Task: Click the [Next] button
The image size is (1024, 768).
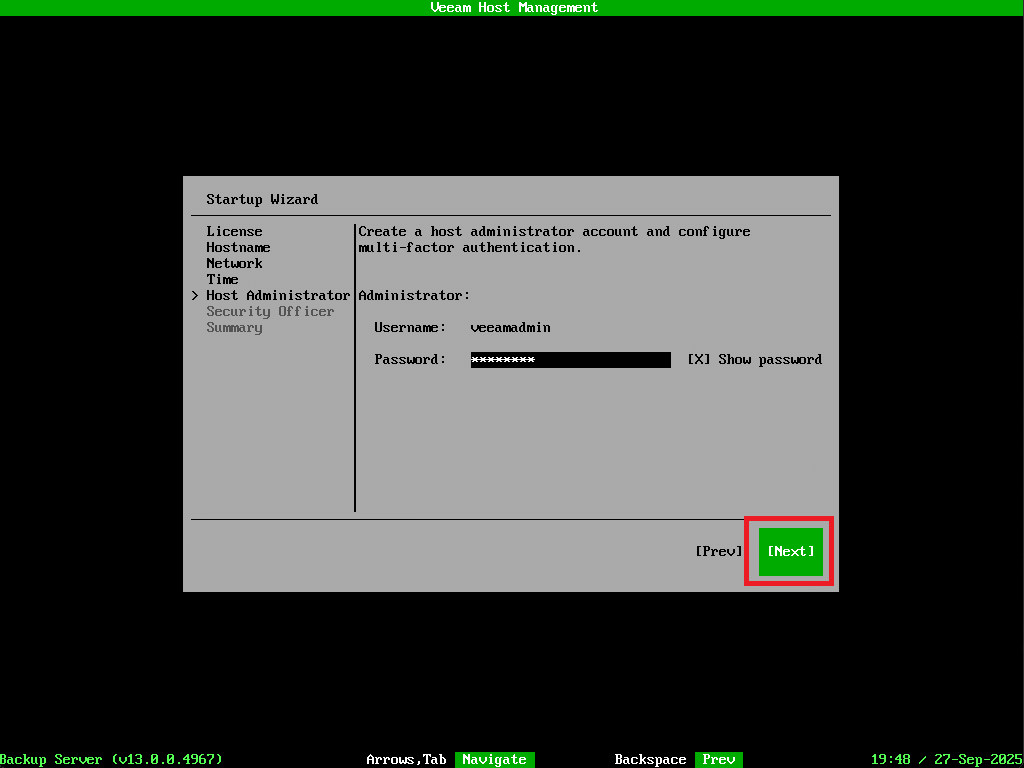Action: [x=790, y=551]
